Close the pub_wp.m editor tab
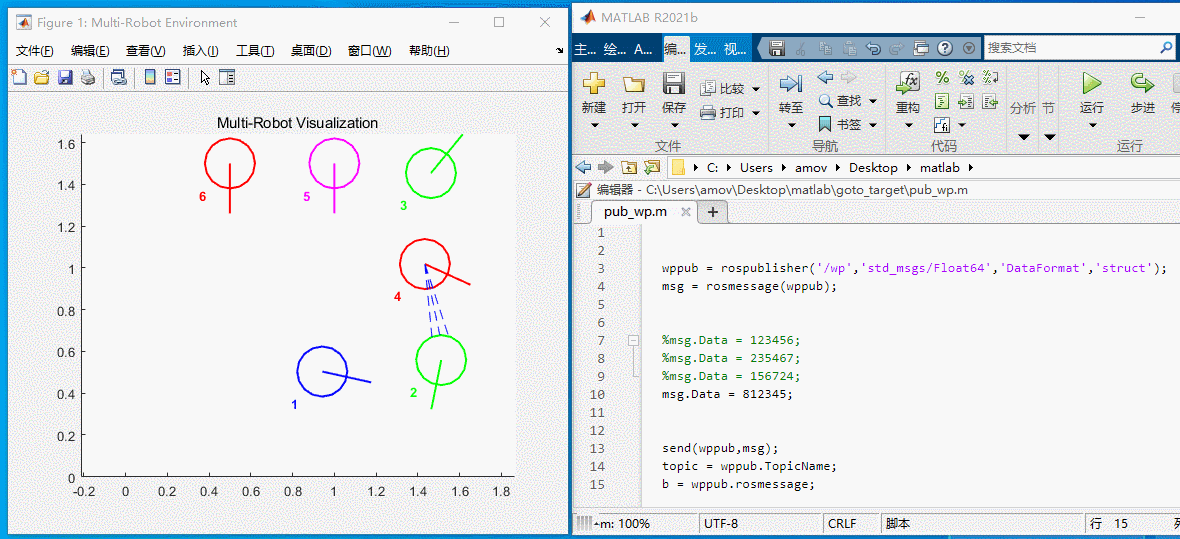This screenshot has width=1180, height=539. (x=686, y=212)
